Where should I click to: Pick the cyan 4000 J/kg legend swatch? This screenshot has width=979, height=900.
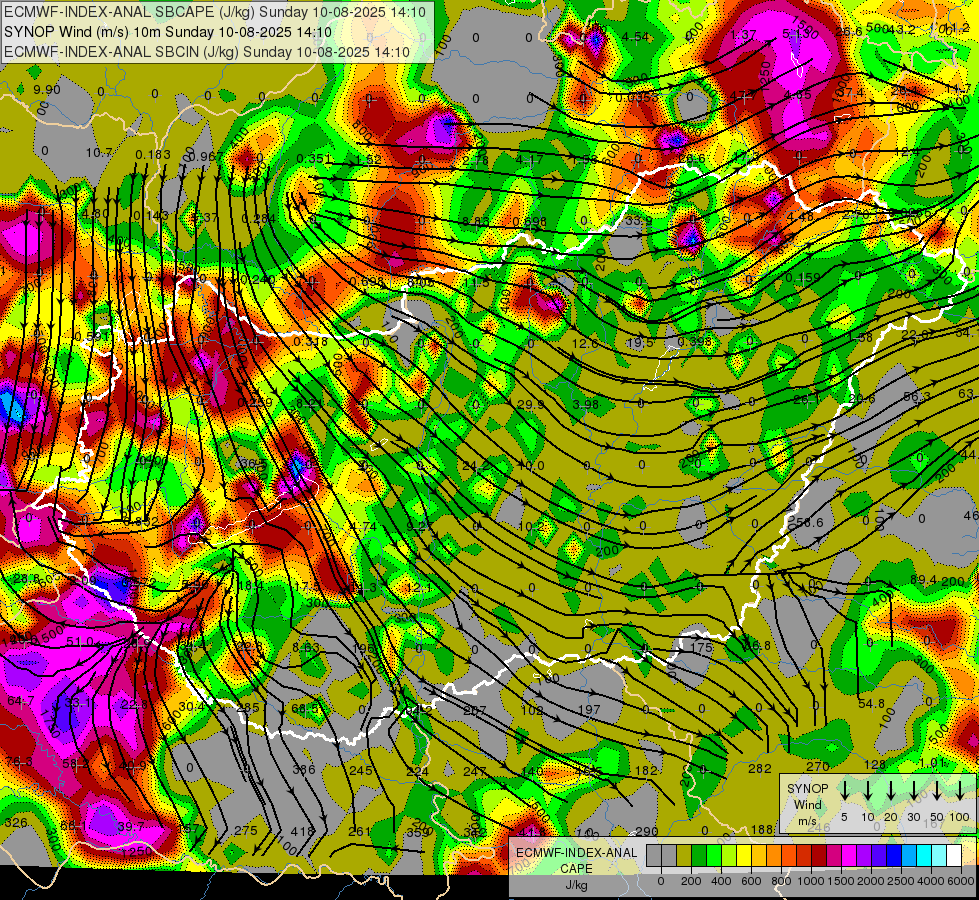tap(924, 856)
